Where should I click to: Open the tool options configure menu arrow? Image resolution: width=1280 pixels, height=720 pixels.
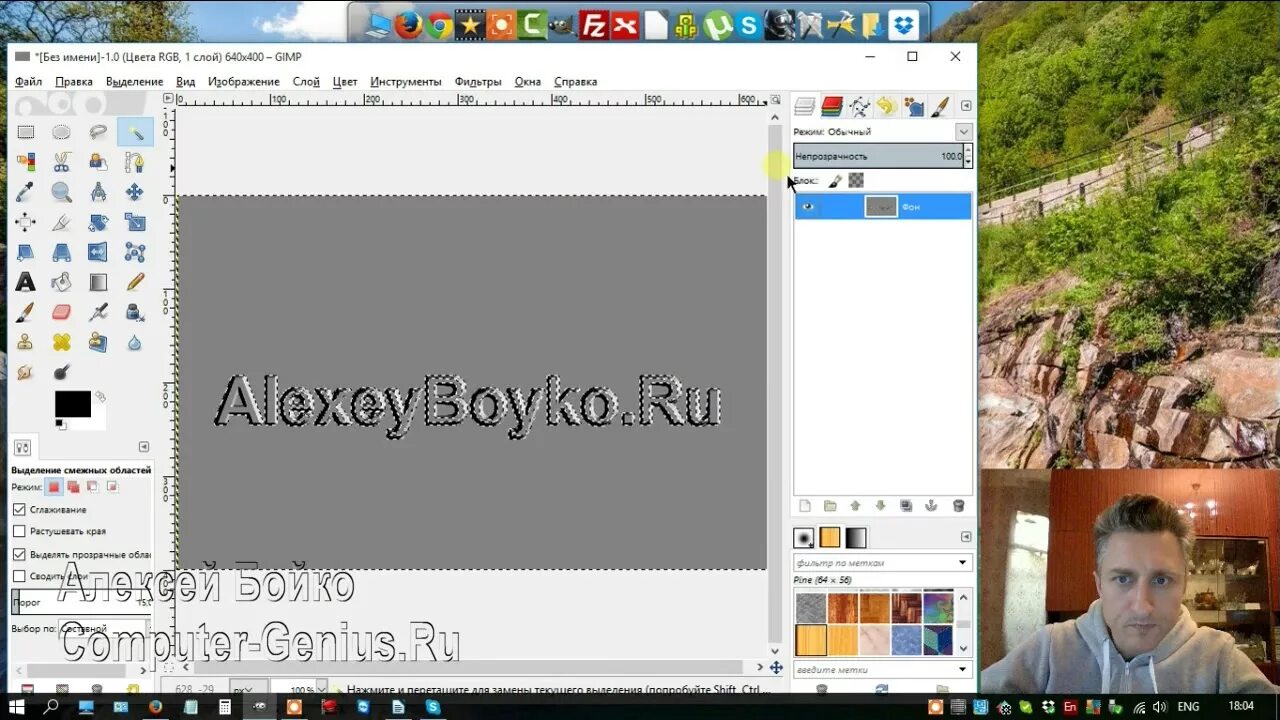144,447
